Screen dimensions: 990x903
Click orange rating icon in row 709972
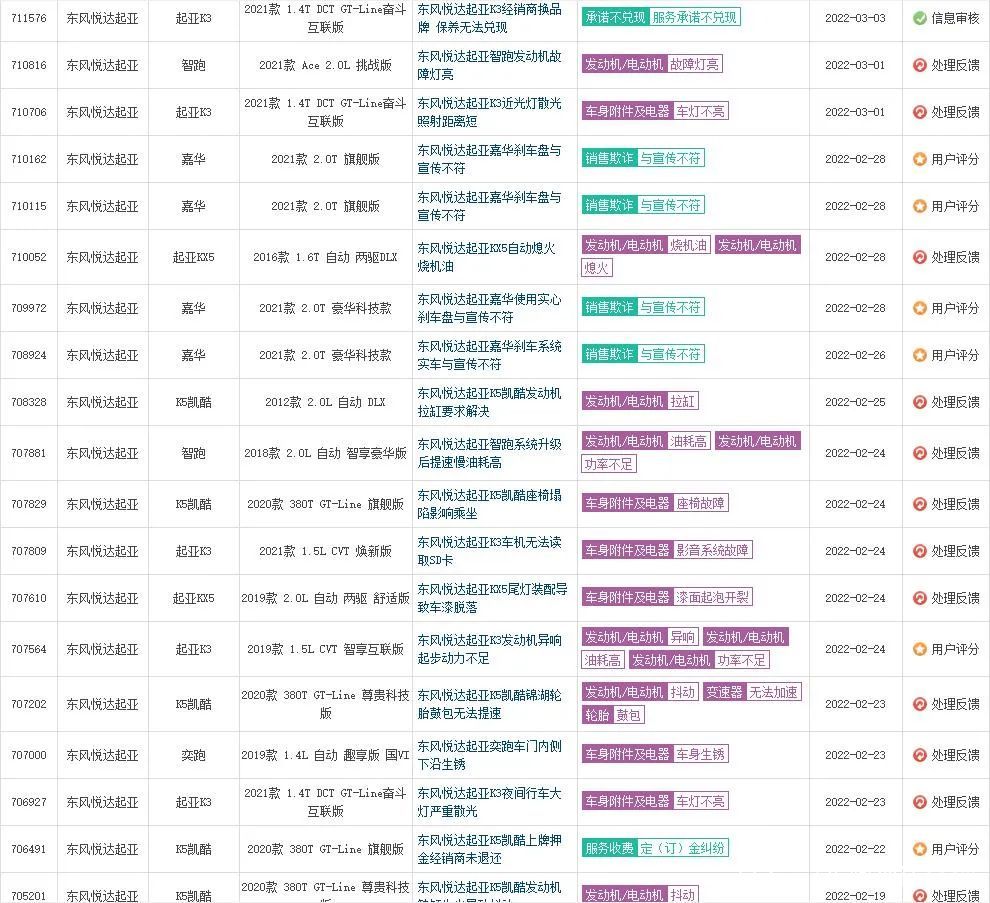pyautogui.click(x=919, y=308)
